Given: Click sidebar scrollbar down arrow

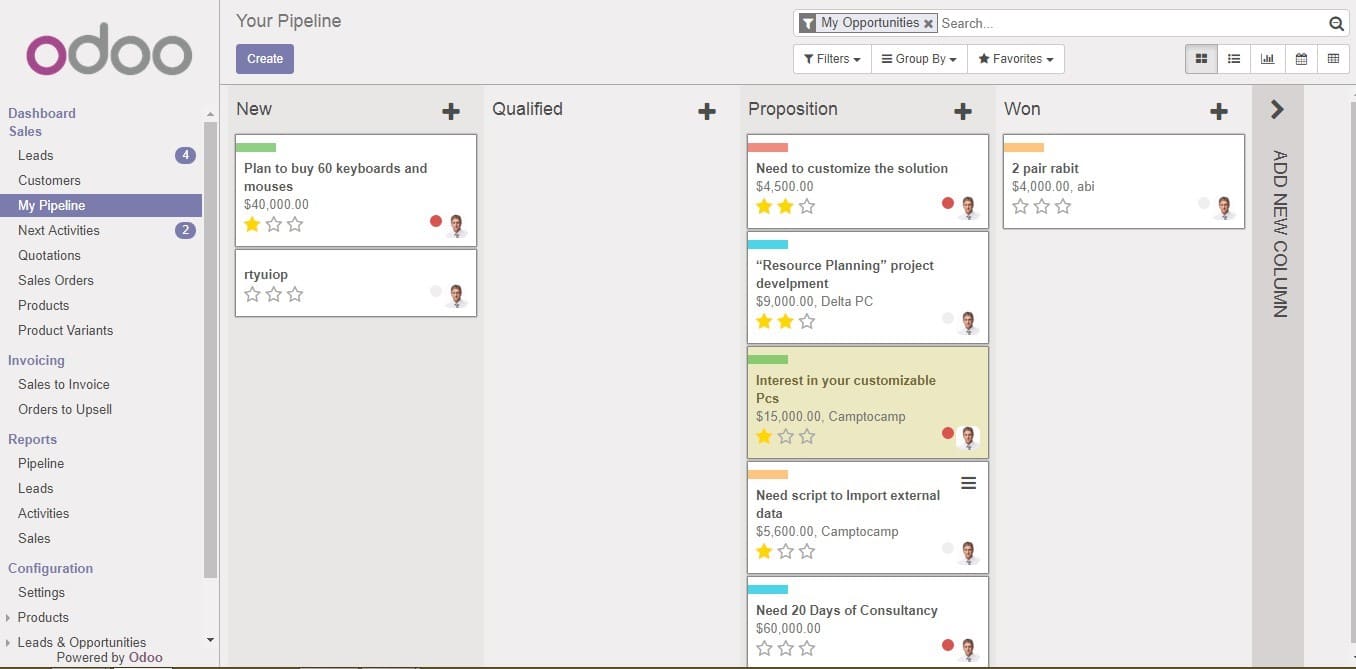Looking at the screenshot, I should coord(210,640).
